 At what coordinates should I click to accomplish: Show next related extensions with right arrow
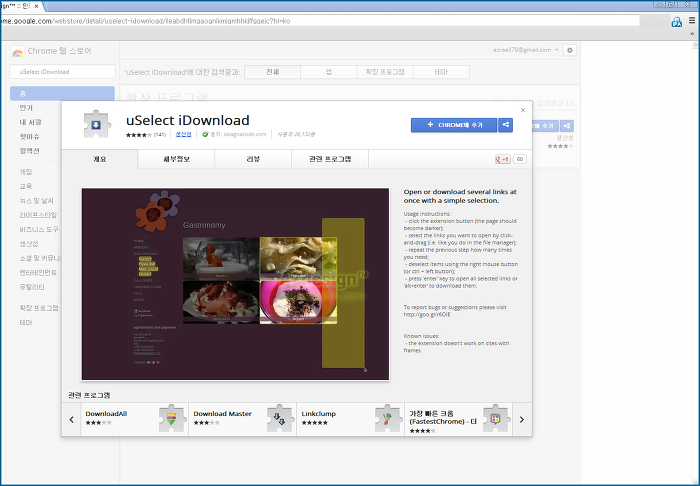[x=522, y=420]
